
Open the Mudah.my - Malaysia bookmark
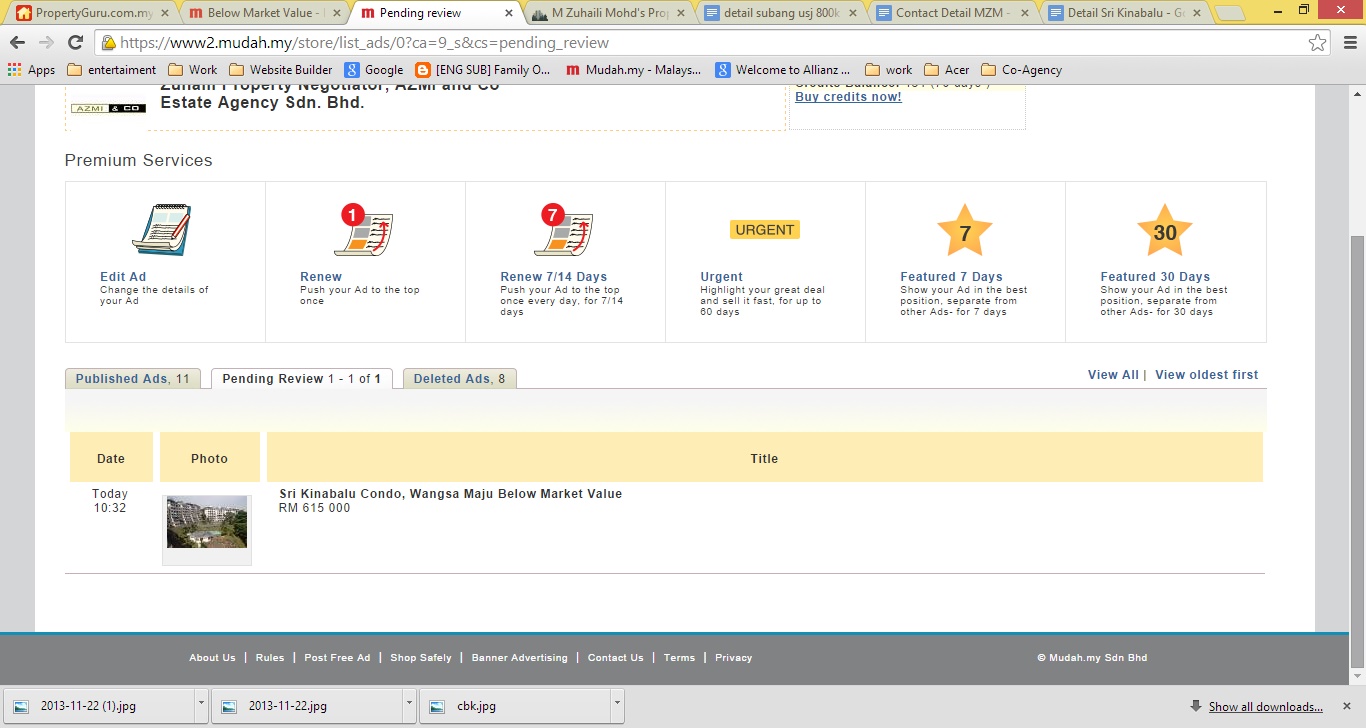[634, 70]
